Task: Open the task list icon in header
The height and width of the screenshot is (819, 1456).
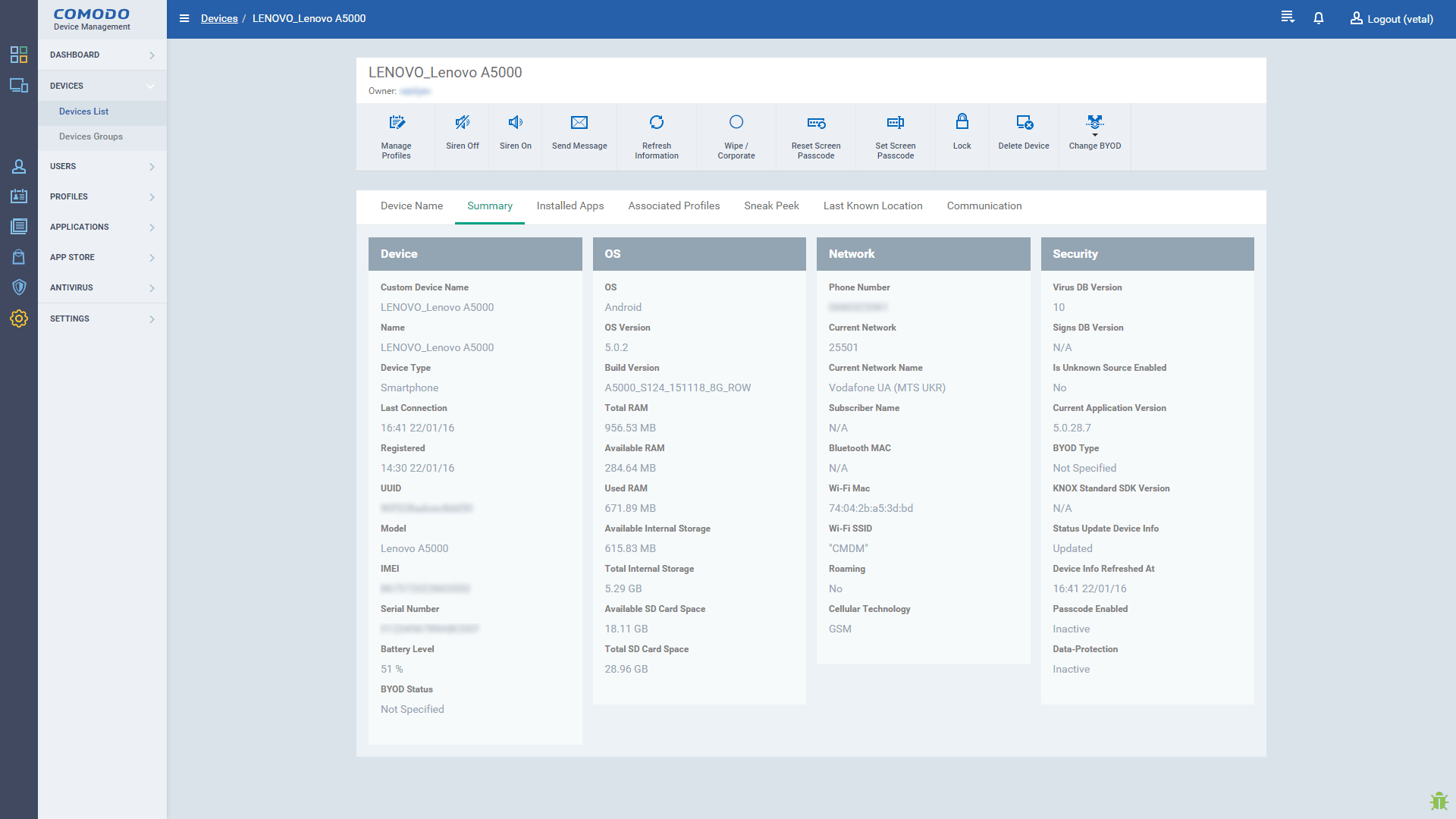Action: pos(1288,17)
